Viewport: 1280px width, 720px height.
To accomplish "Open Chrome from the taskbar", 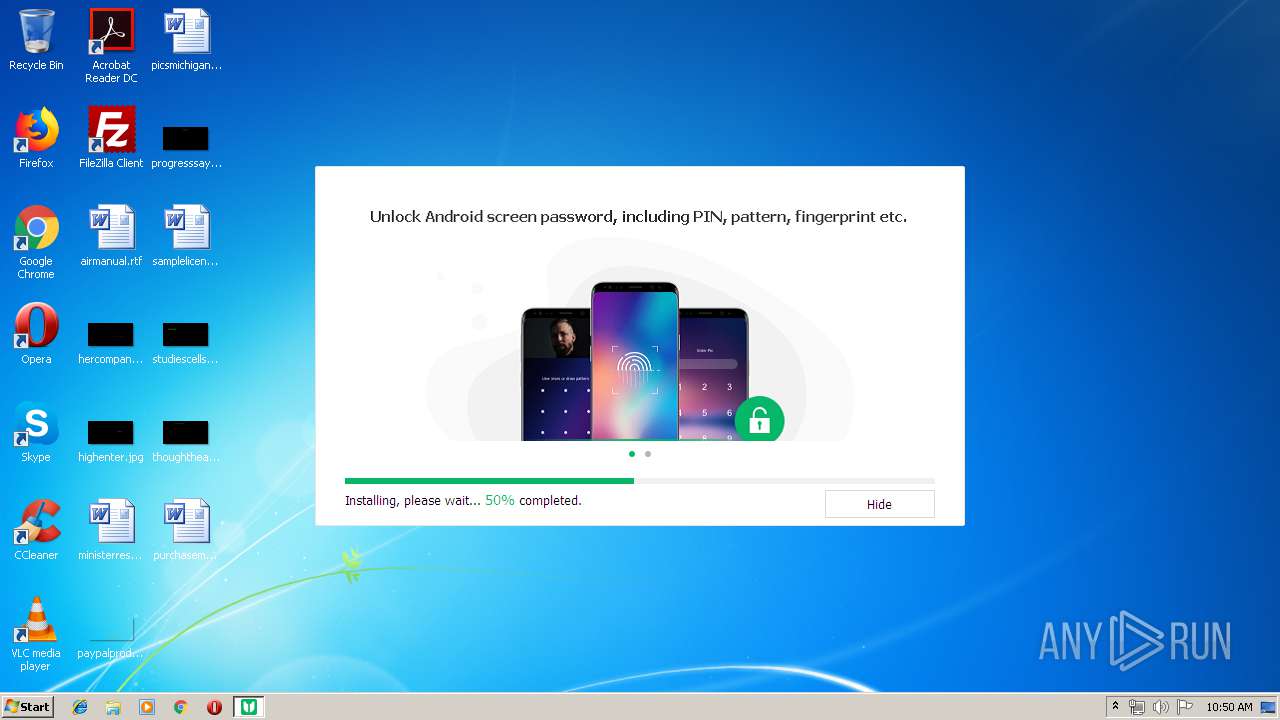I will (180, 707).
